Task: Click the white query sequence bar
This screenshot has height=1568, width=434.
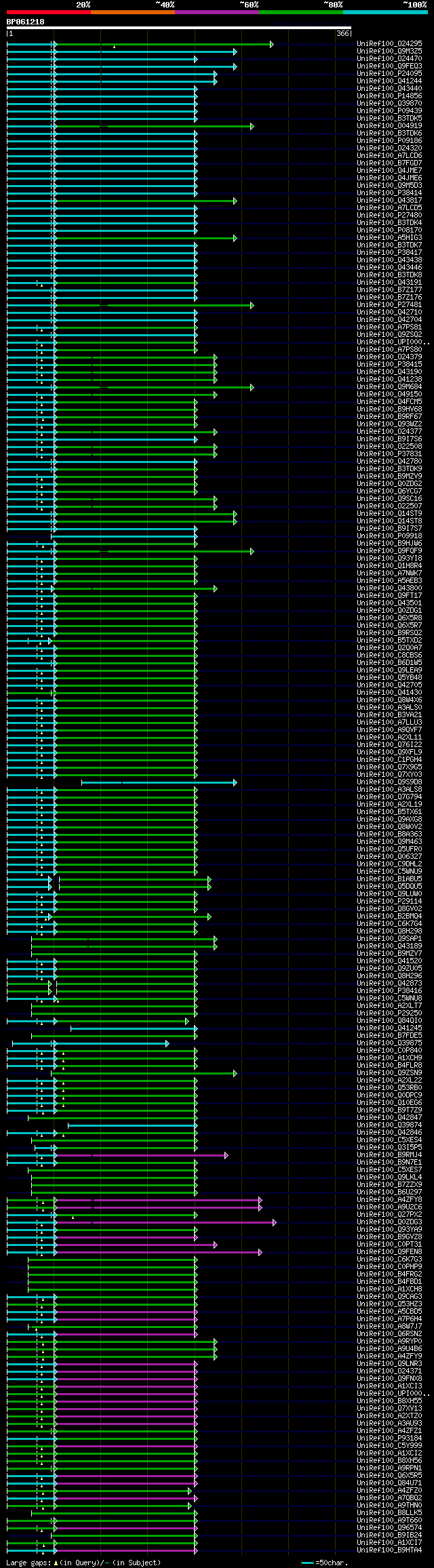Action: (179, 28)
